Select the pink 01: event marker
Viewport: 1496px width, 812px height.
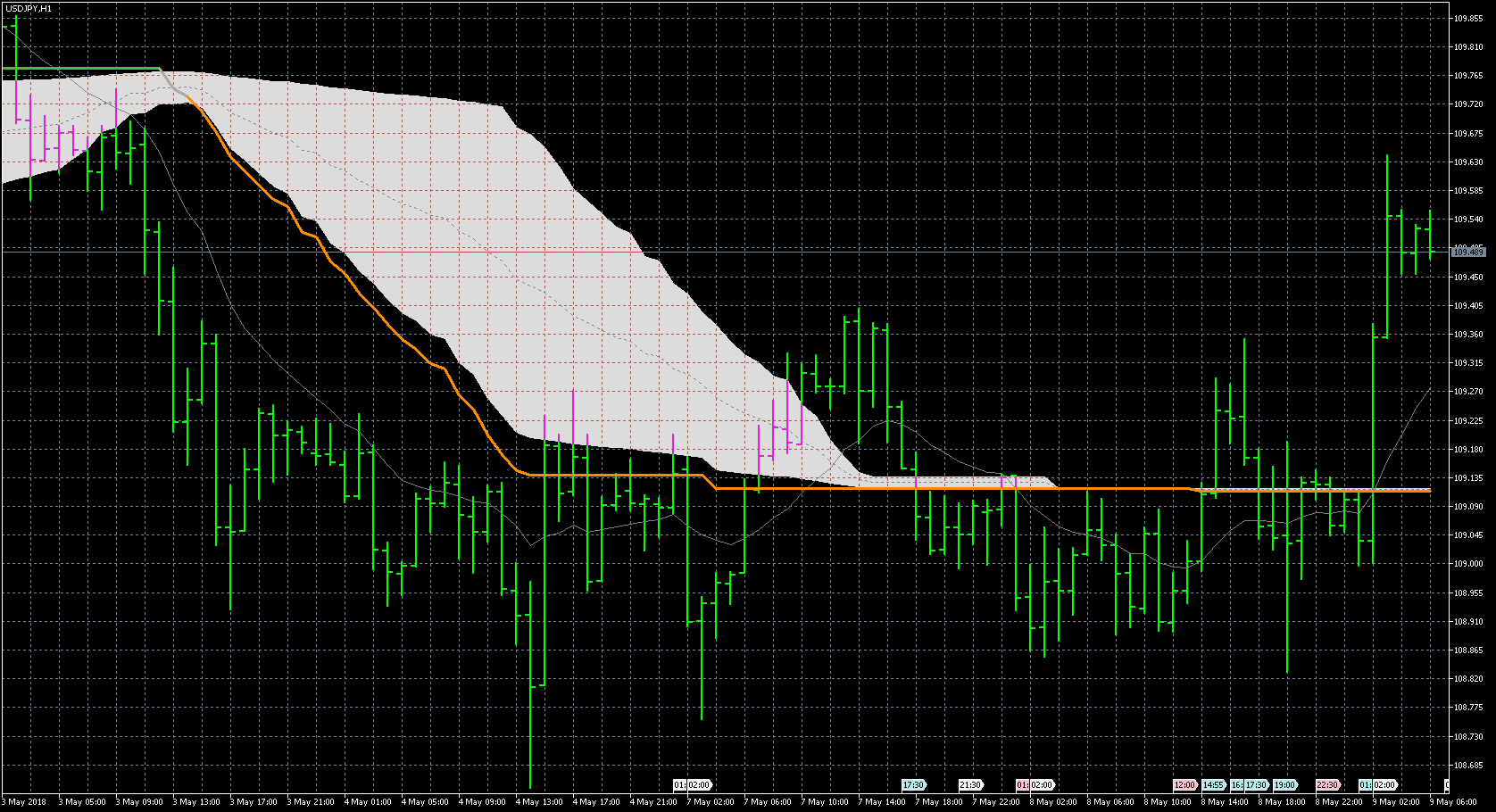[x=1022, y=785]
